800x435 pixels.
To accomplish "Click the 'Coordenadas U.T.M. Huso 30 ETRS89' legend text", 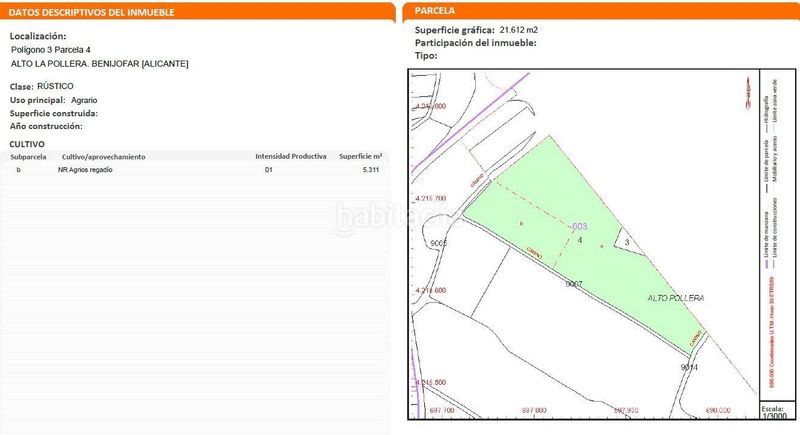I will pos(772,333).
